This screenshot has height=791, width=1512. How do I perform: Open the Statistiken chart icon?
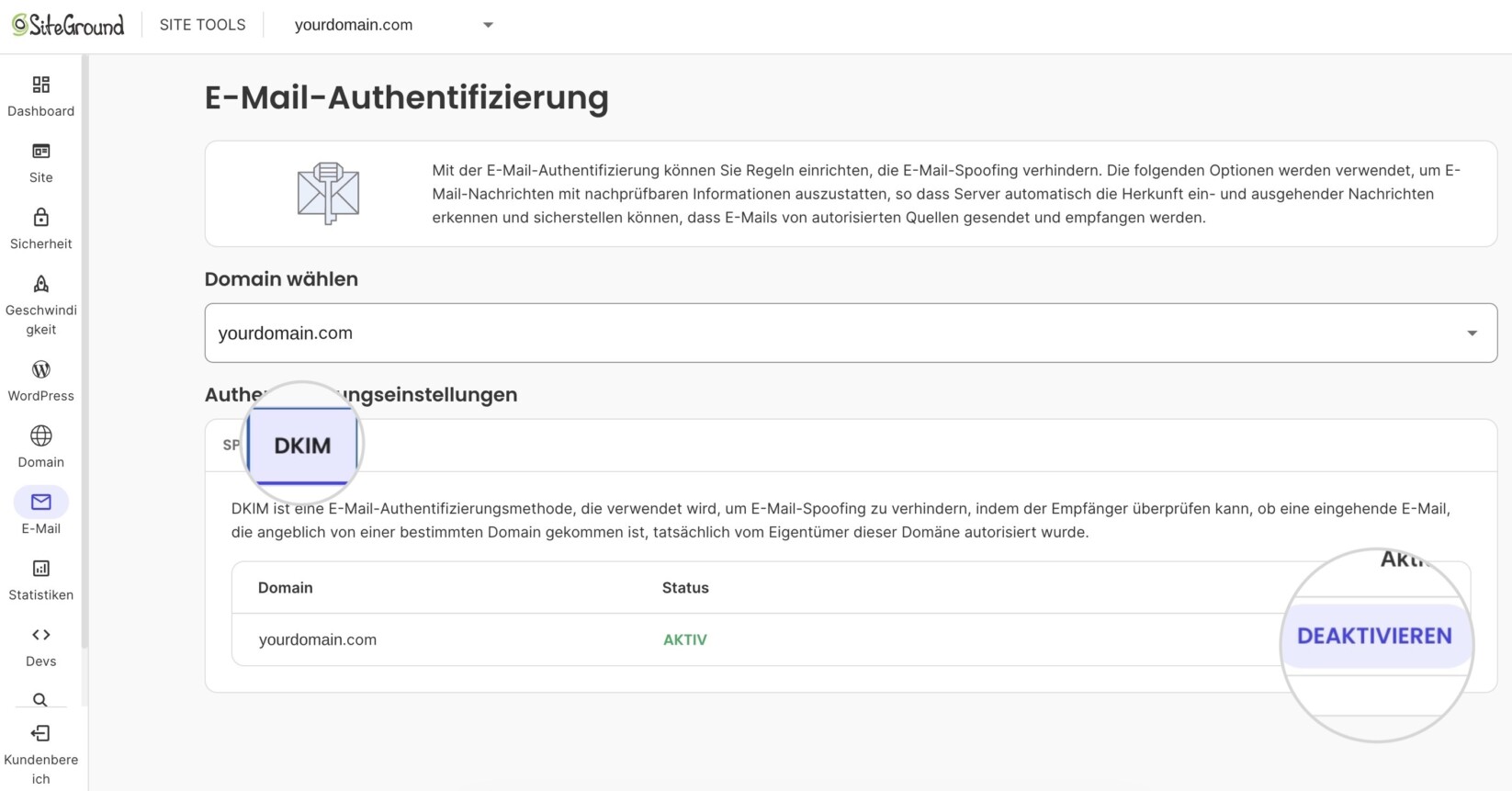pos(40,569)
